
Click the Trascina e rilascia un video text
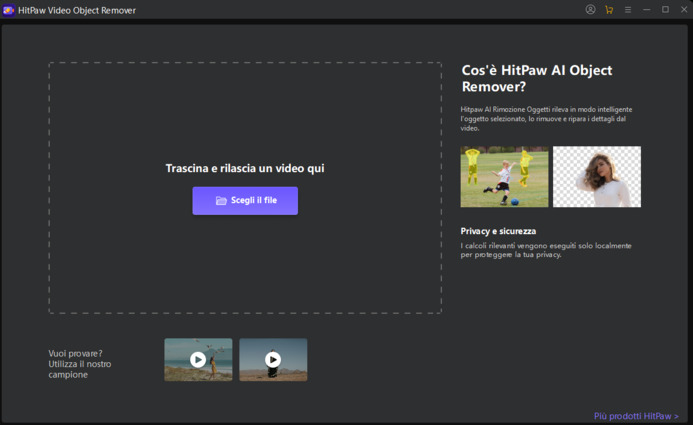pyautogui.click(x=245, y=169)
